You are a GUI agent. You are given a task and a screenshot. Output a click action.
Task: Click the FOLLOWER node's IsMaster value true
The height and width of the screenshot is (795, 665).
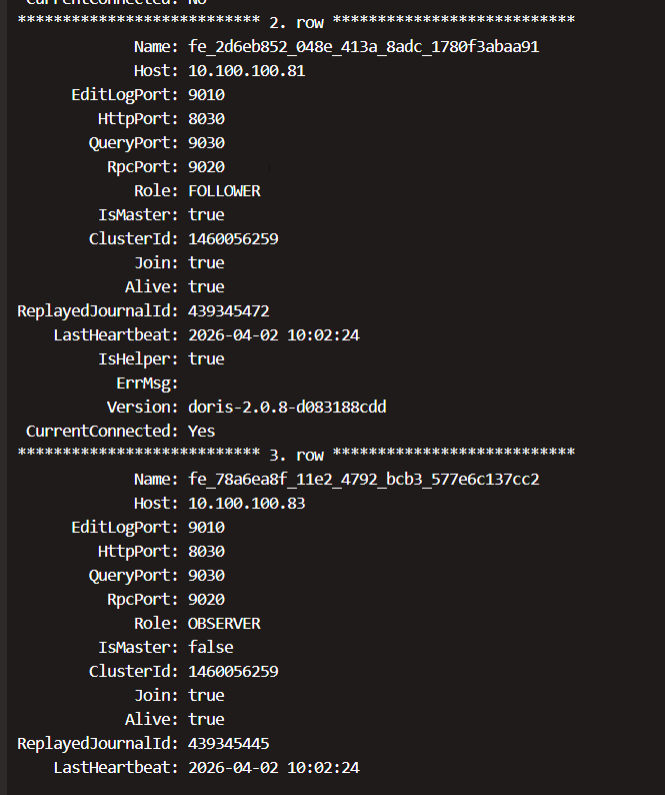tap(206, 215)
